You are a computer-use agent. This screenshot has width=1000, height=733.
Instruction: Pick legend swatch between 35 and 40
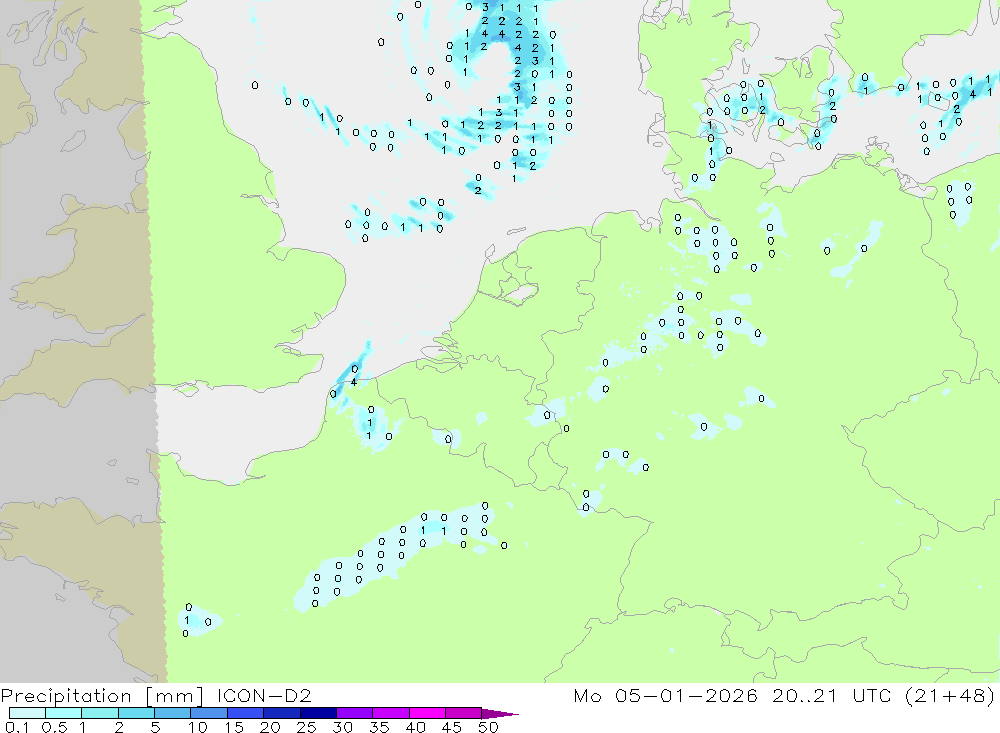click(391, 713)
